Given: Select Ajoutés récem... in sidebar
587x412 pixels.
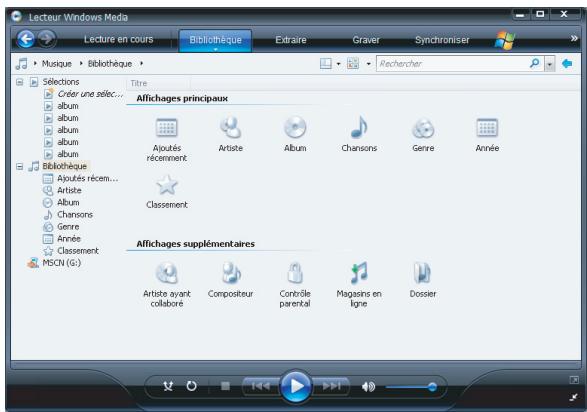Looking at the screenshot, I should (88, 178).
